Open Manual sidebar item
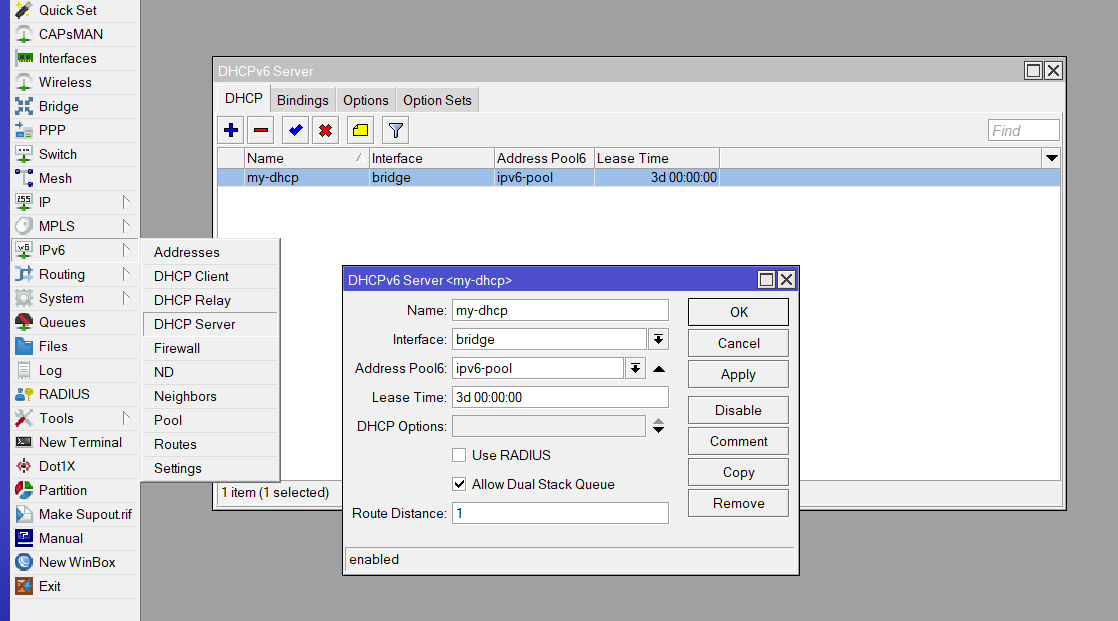This screenshot has width=1118, height=621. pyautogui.click(x=75, y=538)
